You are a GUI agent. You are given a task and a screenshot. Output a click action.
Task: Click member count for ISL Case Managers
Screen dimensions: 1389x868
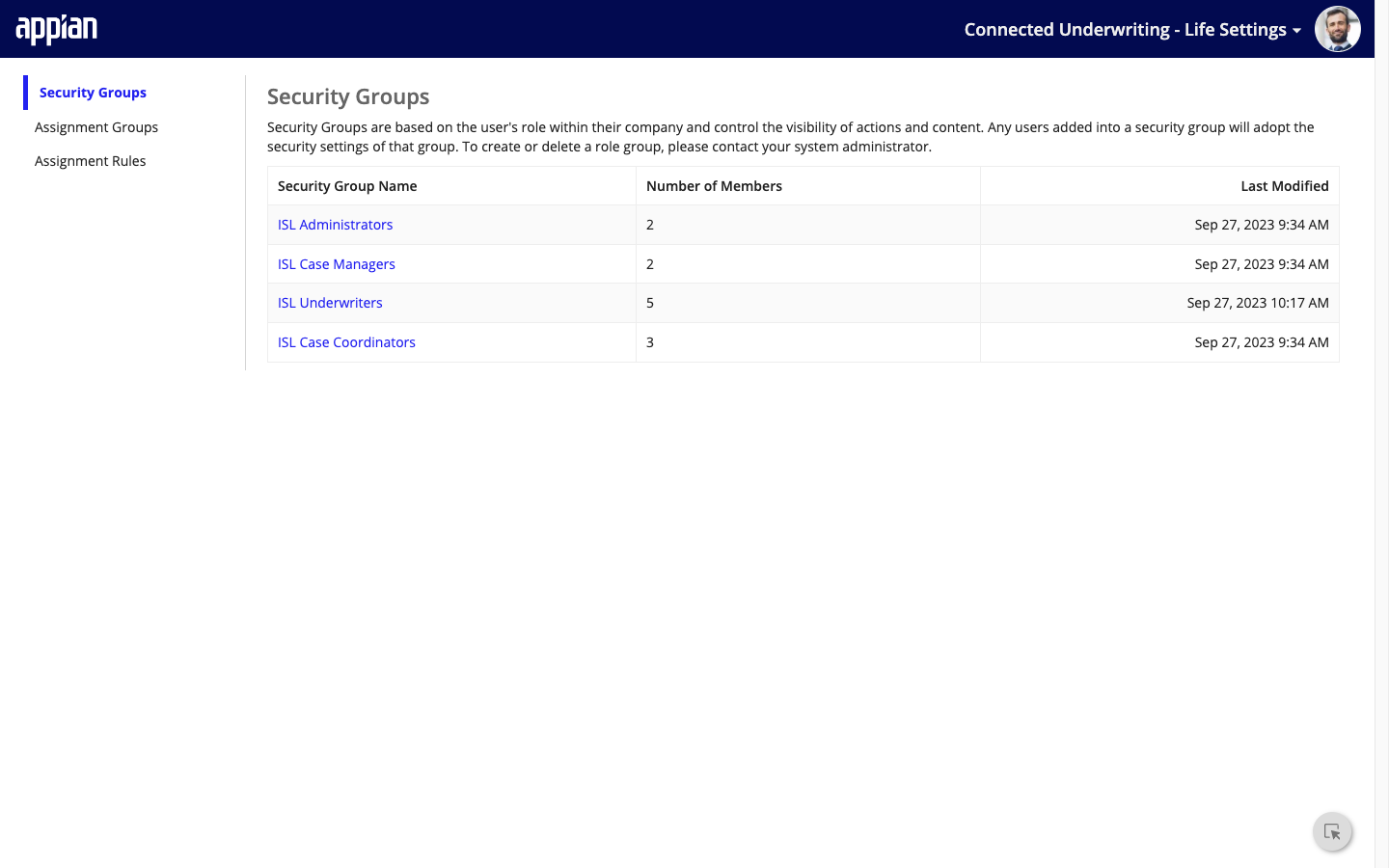coord(650,264)
